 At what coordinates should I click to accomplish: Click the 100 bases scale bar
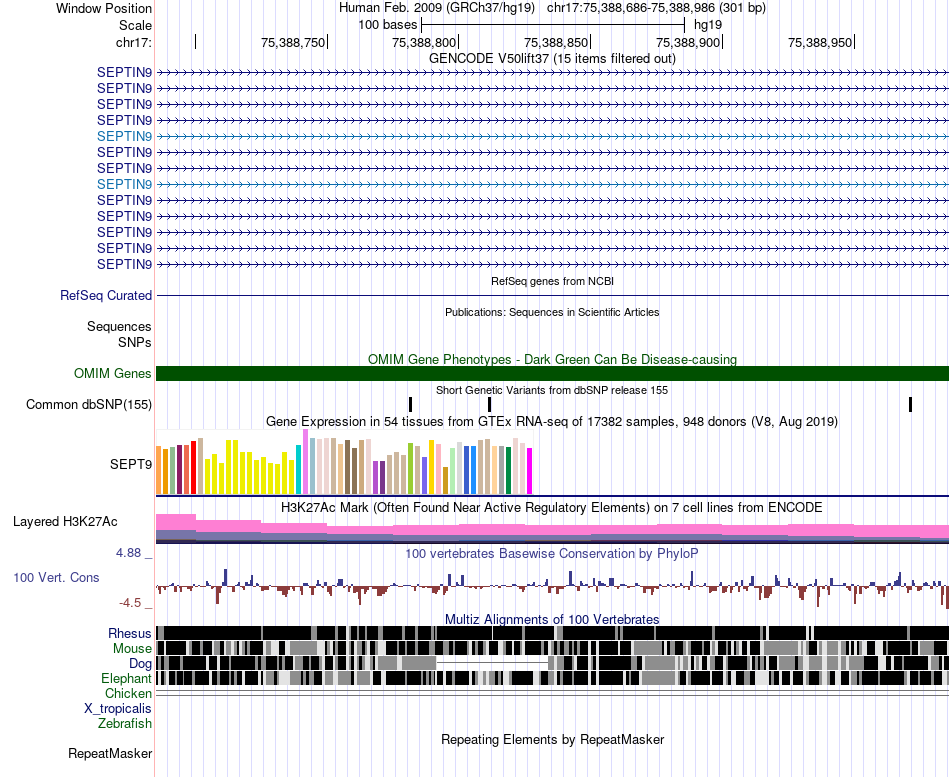point(553,25)
